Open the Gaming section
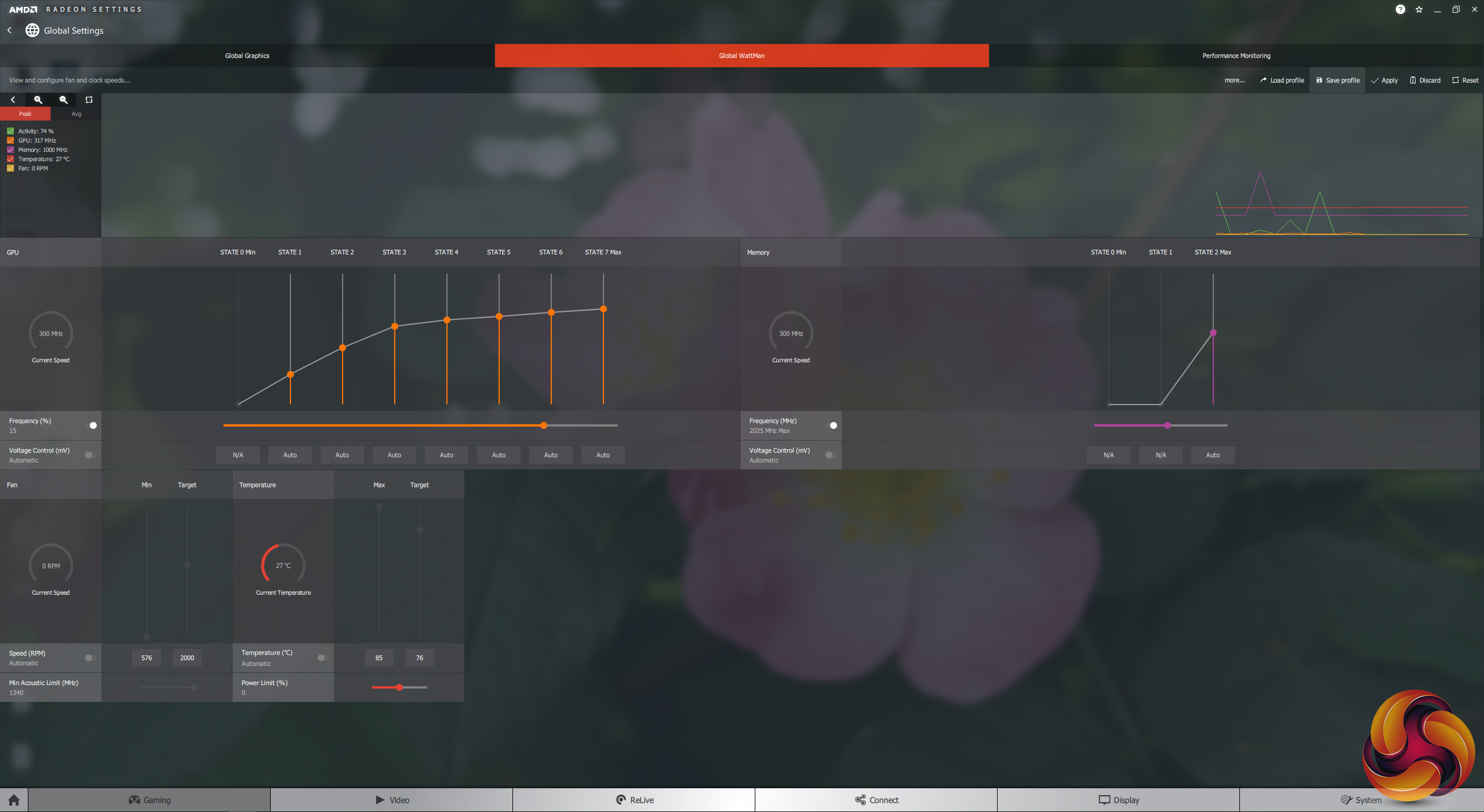Screen dimensions: 1484x812 (x=150, y=800)
